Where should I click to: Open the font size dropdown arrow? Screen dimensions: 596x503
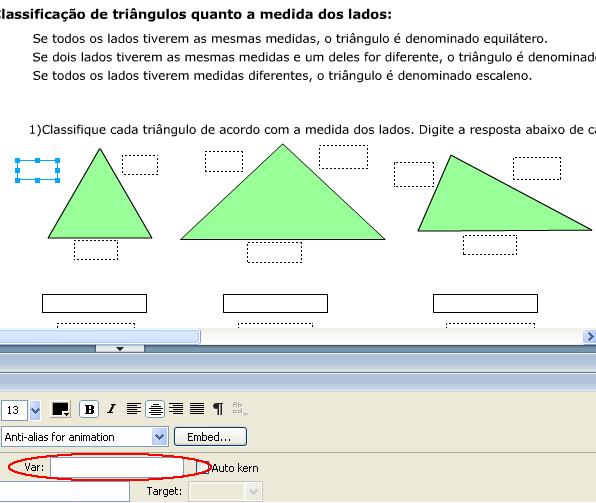tap(35, 410)
